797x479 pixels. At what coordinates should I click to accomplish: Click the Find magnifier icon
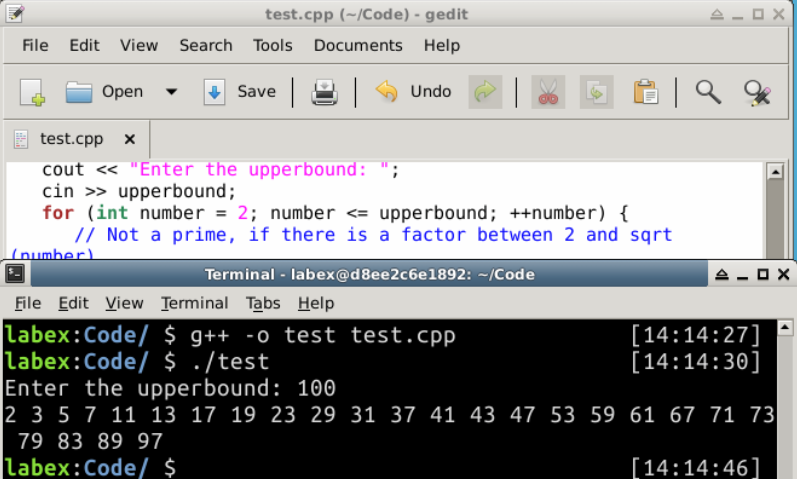pyautogui.click(x=708, y=92)
